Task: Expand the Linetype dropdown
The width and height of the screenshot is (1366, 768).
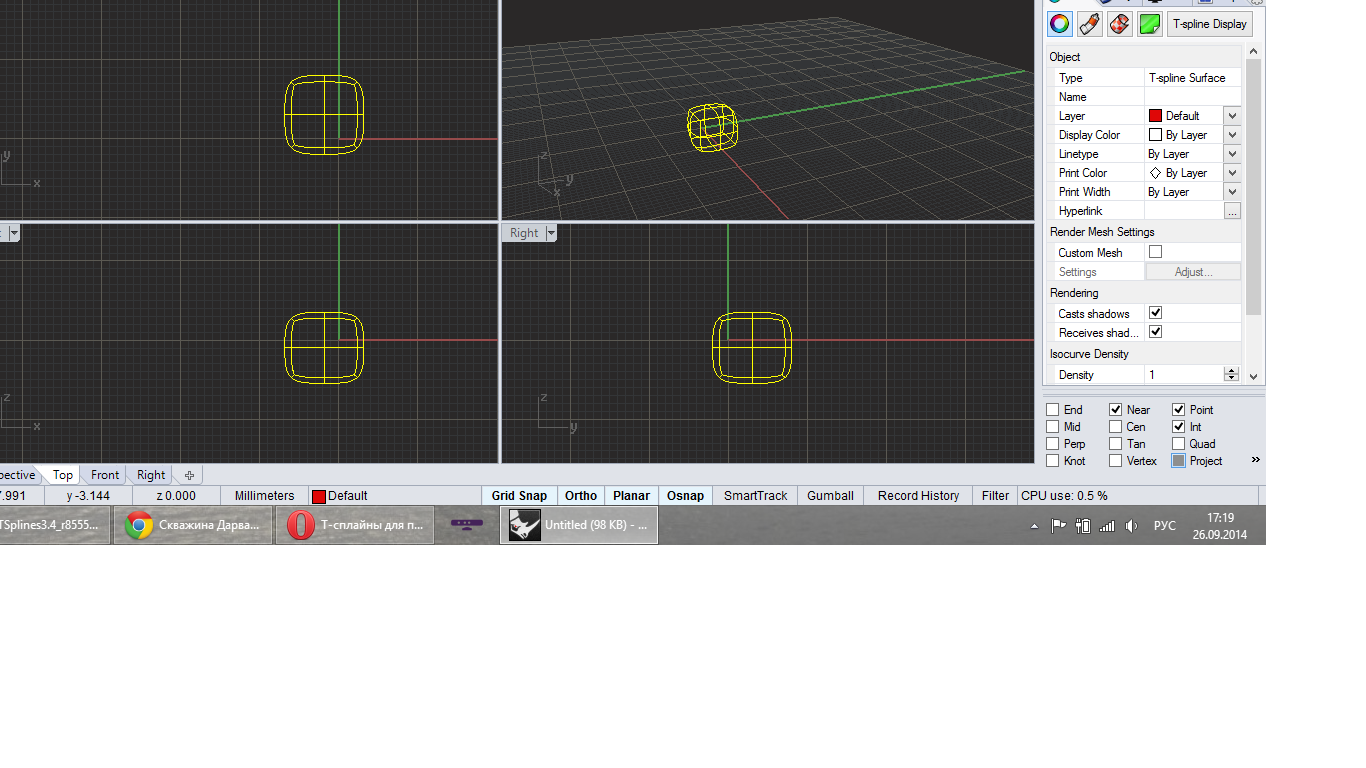Action: pyautogui.click(x=1232, y=154)
